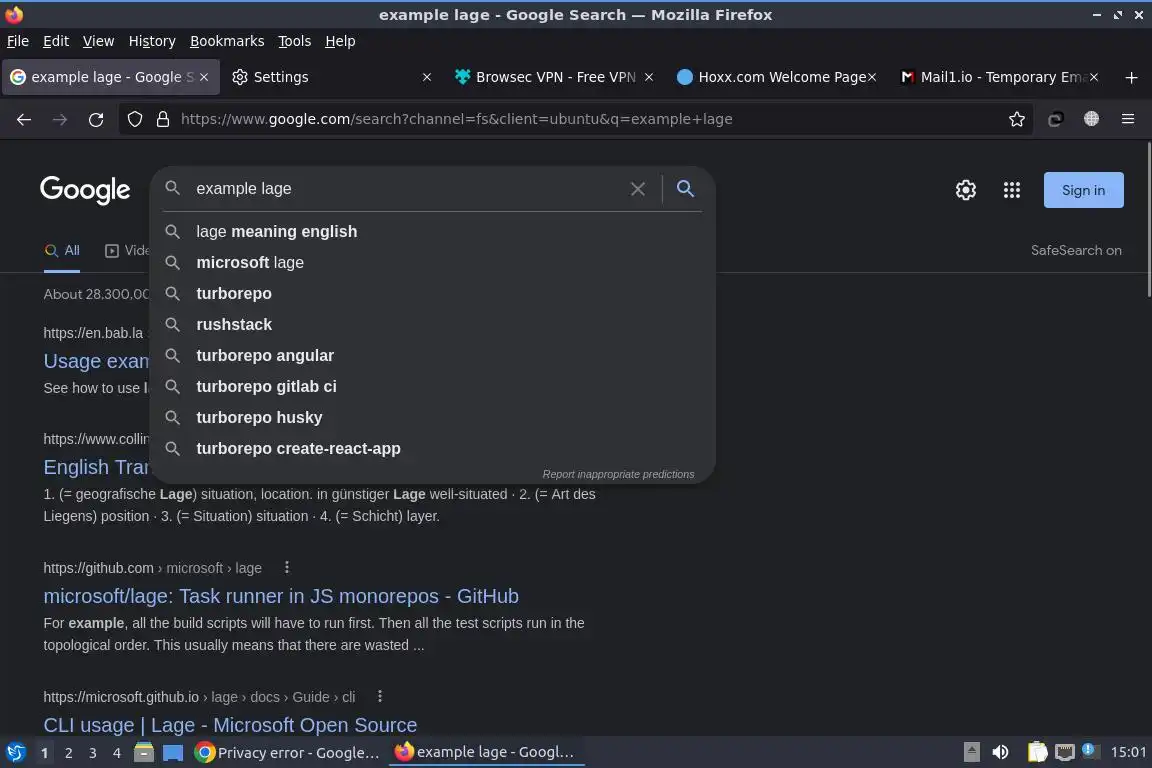Image resolution: width=1152 pixels, height=768 pixels.
Task: Click the page vertical scrollbar thumb
Action: tap(1148, 219)
